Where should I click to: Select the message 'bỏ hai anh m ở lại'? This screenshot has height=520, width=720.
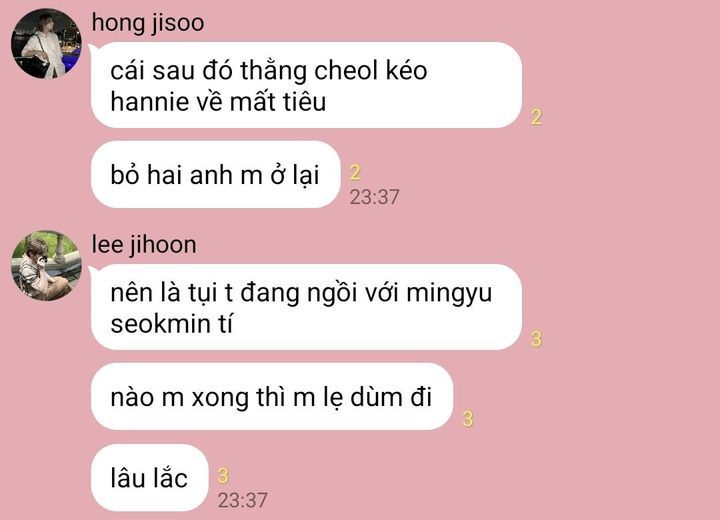click(215, 175)
